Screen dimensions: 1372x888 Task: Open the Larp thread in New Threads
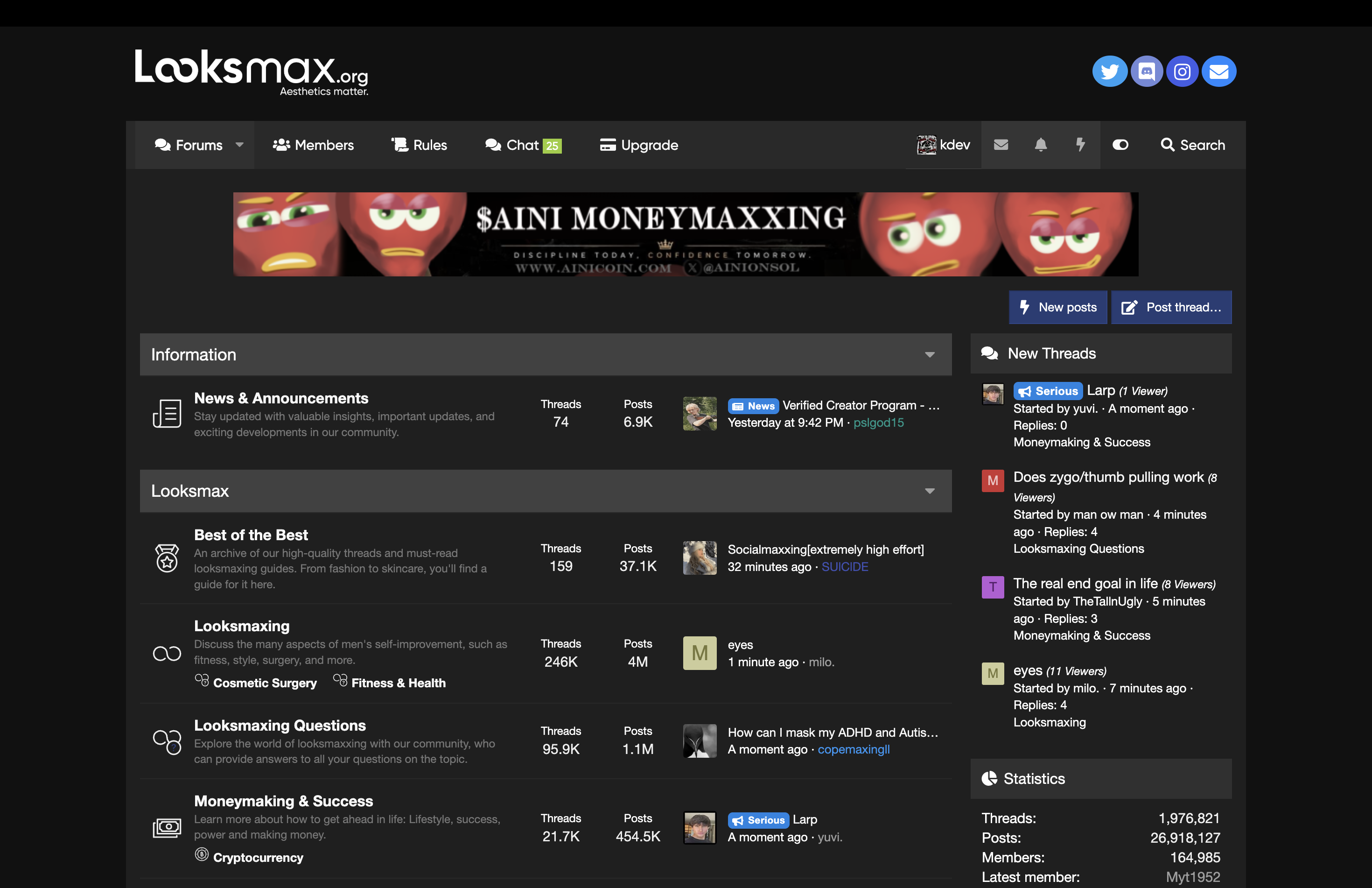coord(1100,390)
